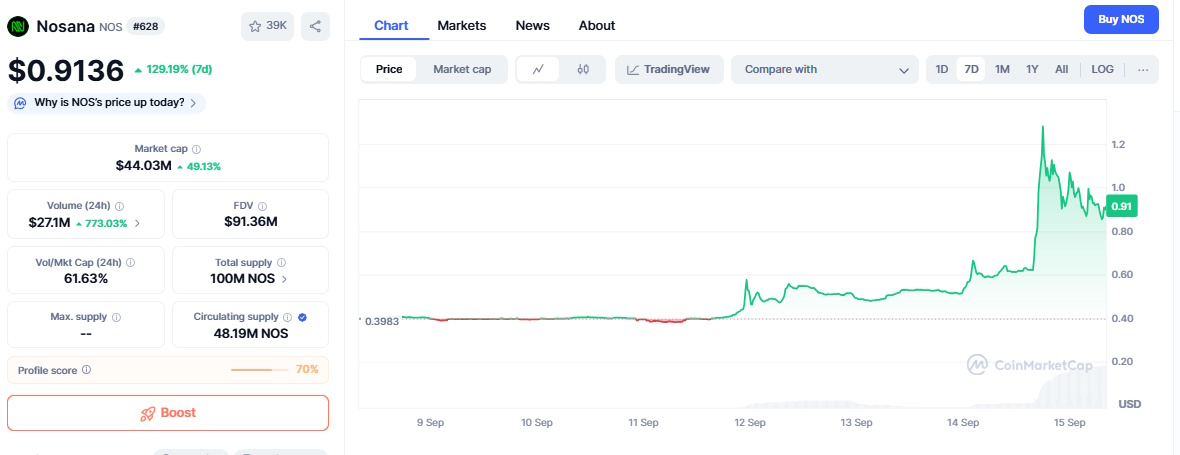This screenshot has width=1180, height=455.
Task: Open the News tab
Action: (x=532, y=26)
